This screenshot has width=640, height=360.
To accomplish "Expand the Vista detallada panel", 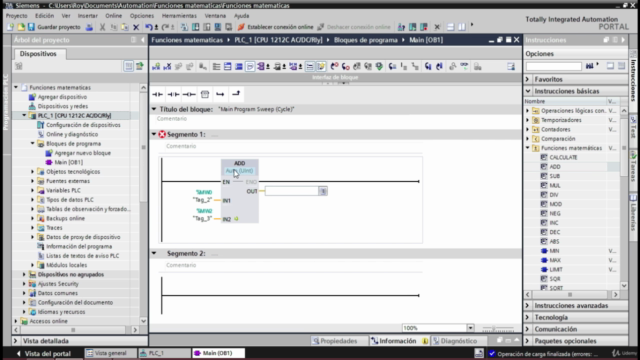I will [x=16, y=340].
